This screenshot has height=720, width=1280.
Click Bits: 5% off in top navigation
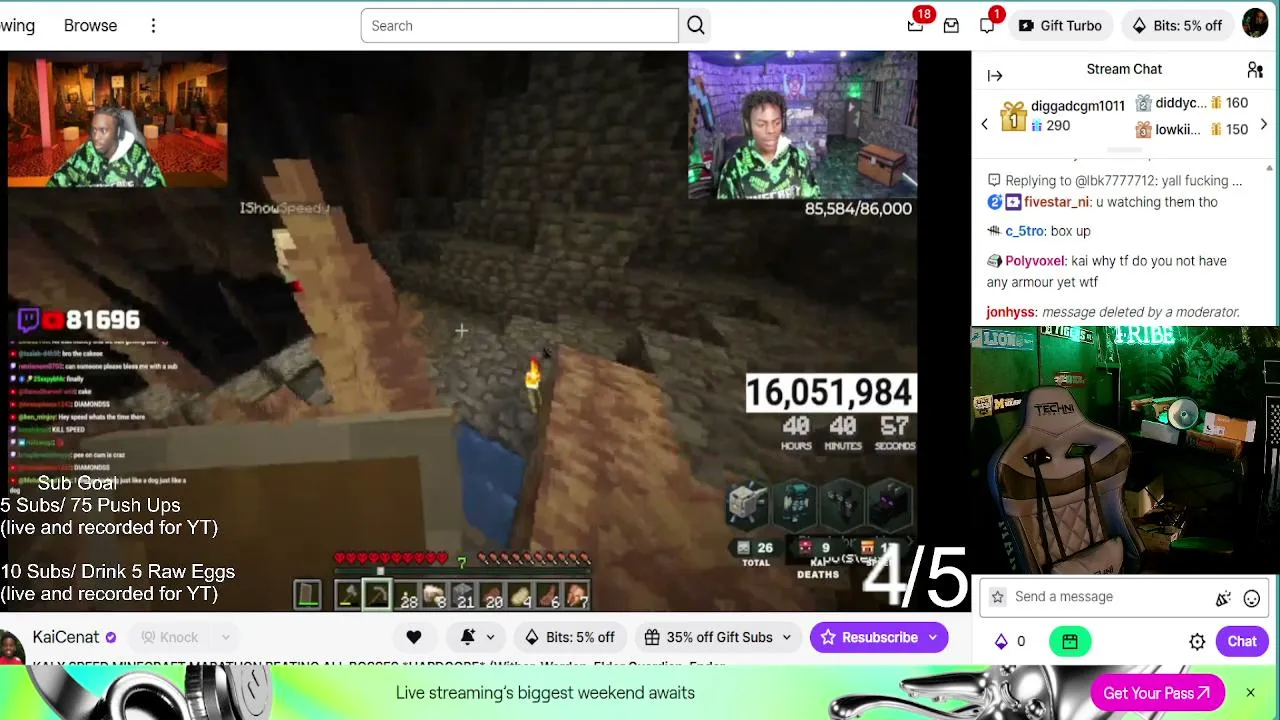[x=1177, y=25]
